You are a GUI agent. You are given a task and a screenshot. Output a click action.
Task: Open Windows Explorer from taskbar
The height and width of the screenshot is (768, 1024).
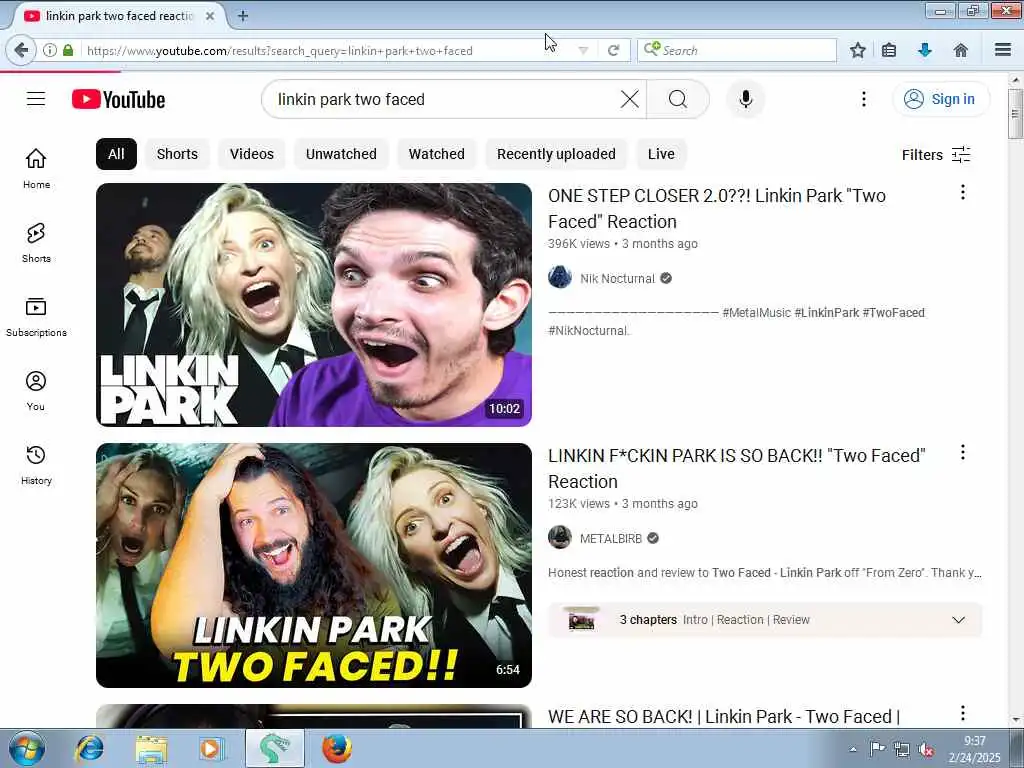[152, 748]
